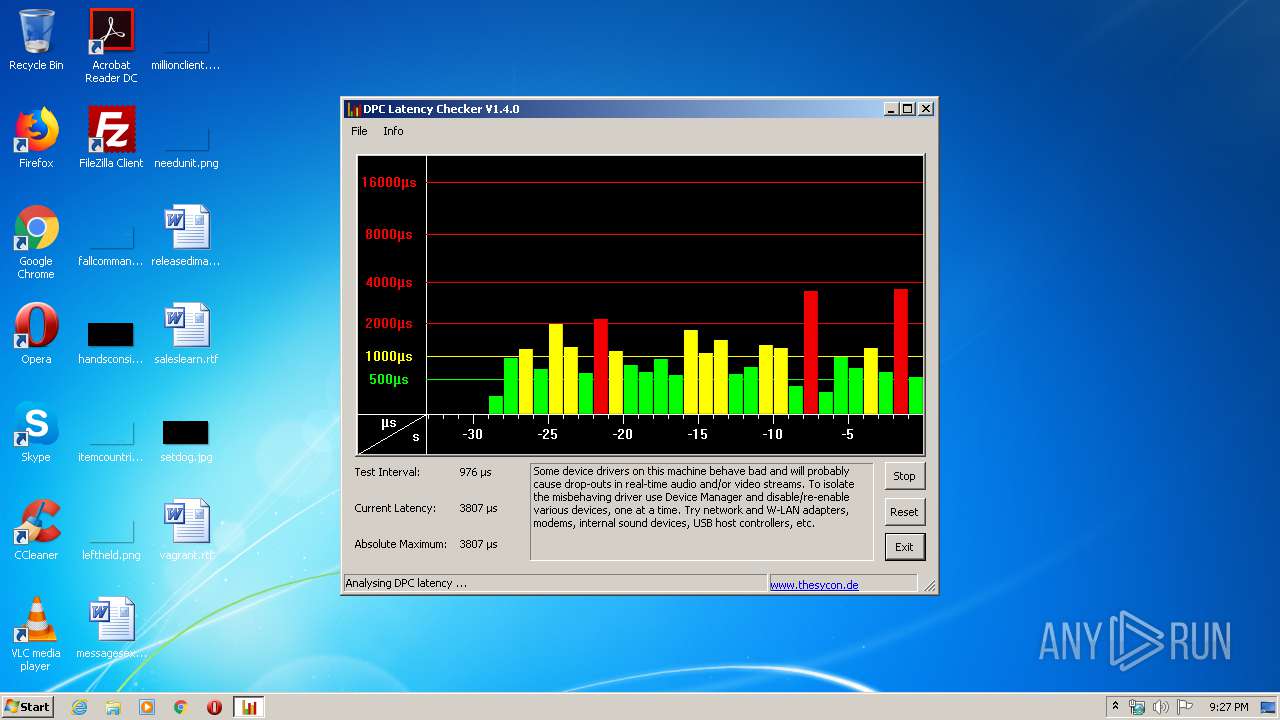
Task: Open the Action Center flag icon
Action: (1185, 707)
